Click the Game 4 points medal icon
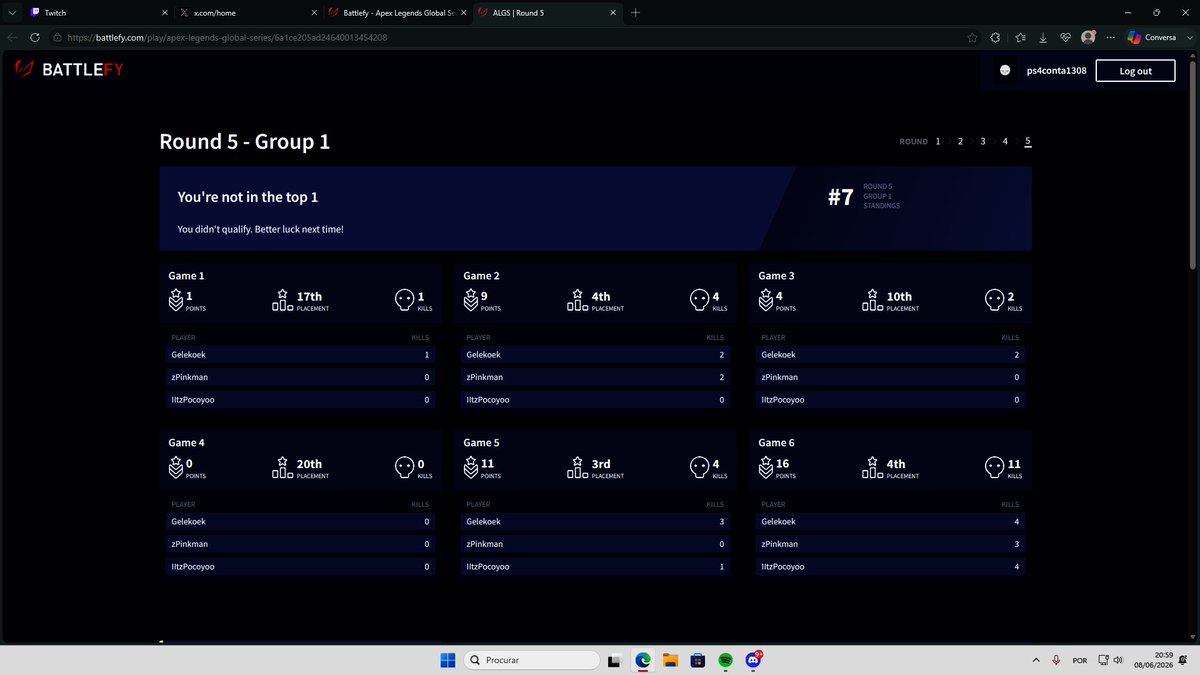 point(175,467)
